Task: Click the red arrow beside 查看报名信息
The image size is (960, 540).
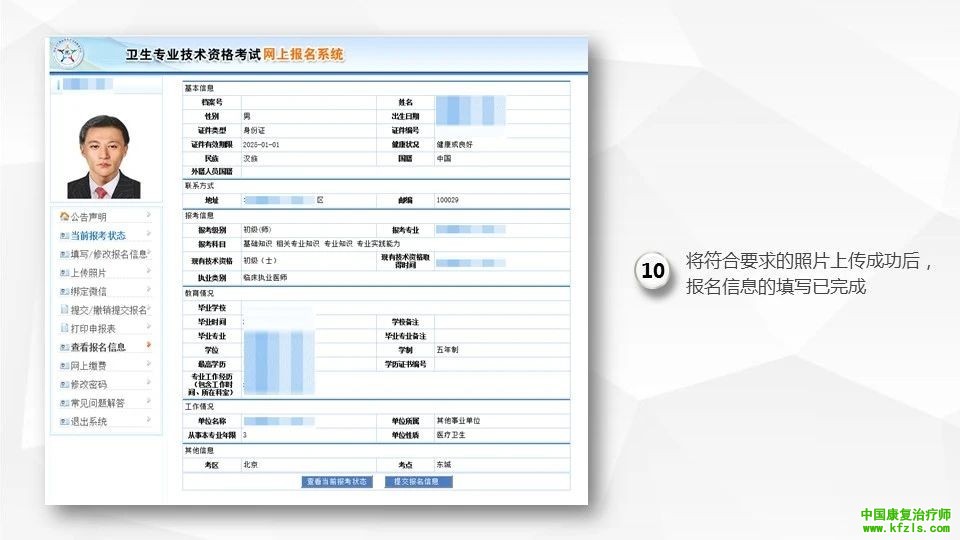Action: (x=148, y=346)
